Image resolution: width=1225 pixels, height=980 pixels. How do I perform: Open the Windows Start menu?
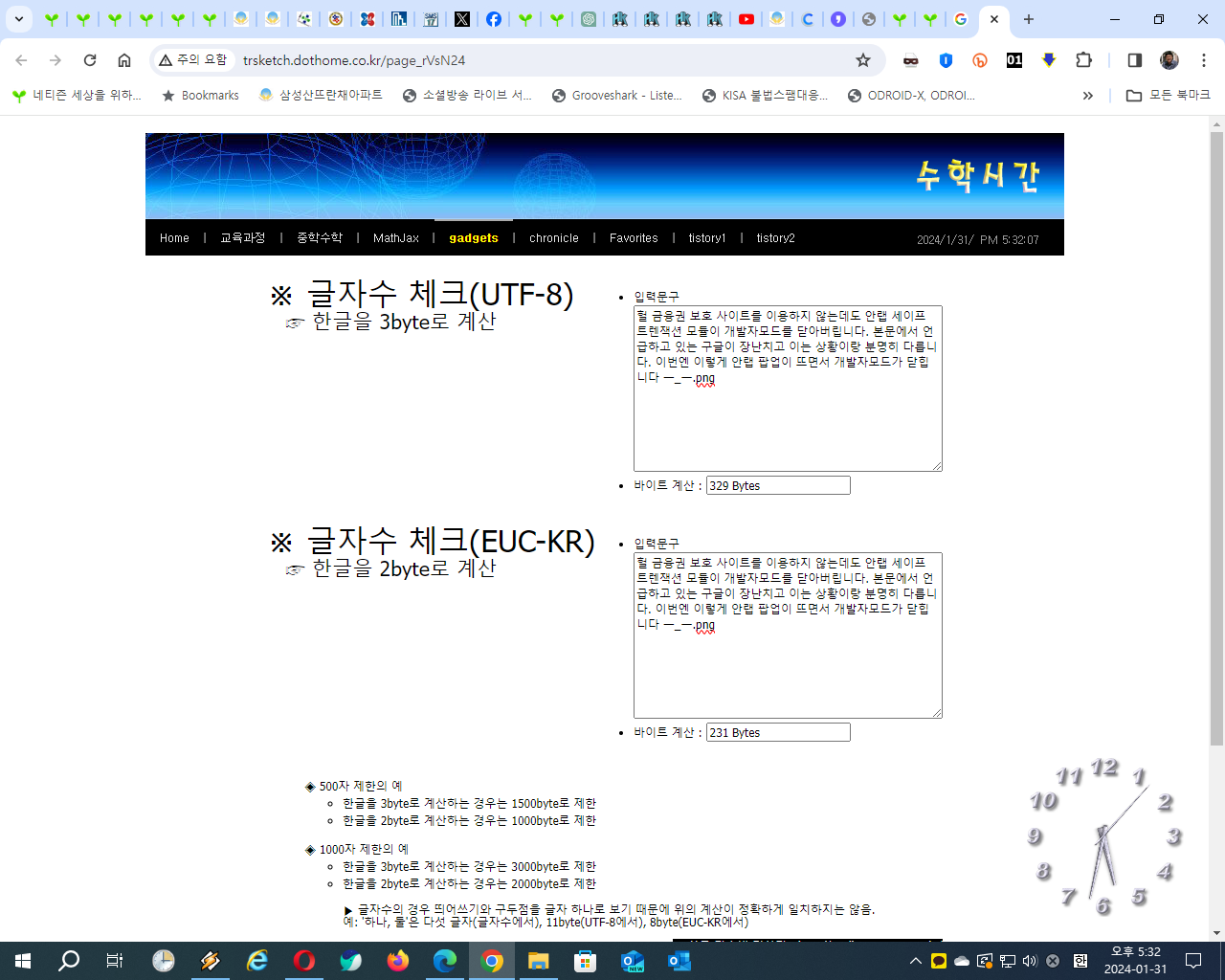(23, 961)
